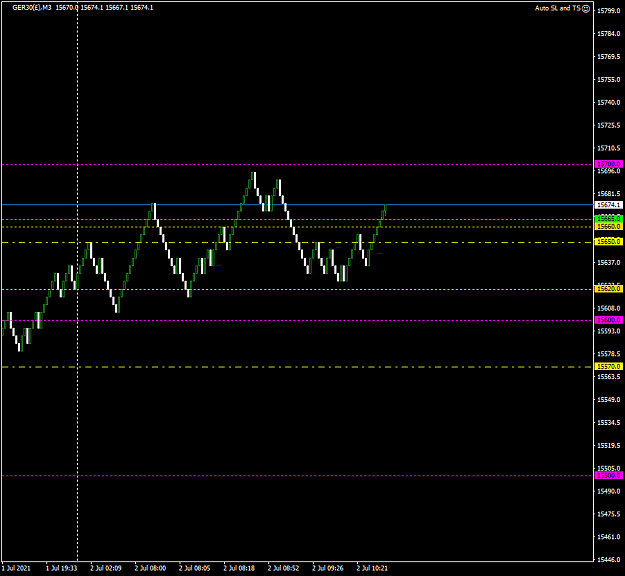Click the 15578.5 price scale value
This screenshot has height=576, width=625.
tap(609, 354)
